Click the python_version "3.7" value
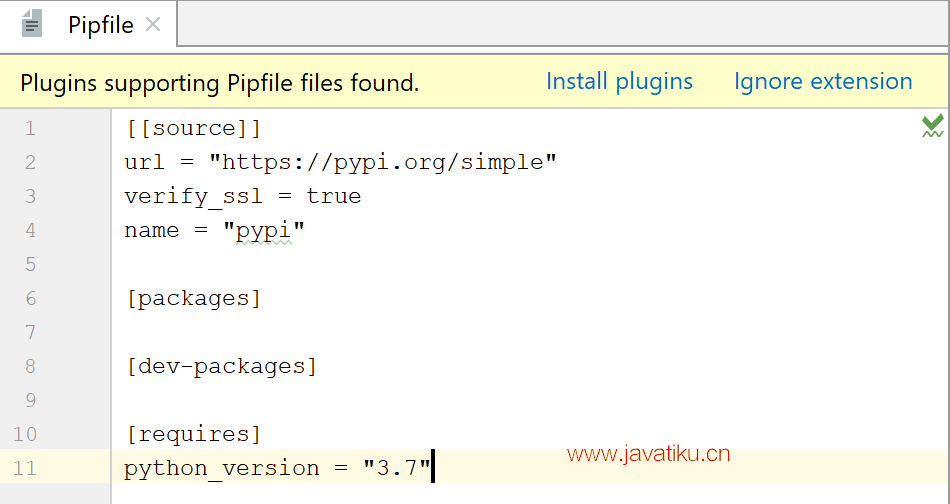This screenshot has width=950, height=504. pyautogui.click(x=397, y=468)
